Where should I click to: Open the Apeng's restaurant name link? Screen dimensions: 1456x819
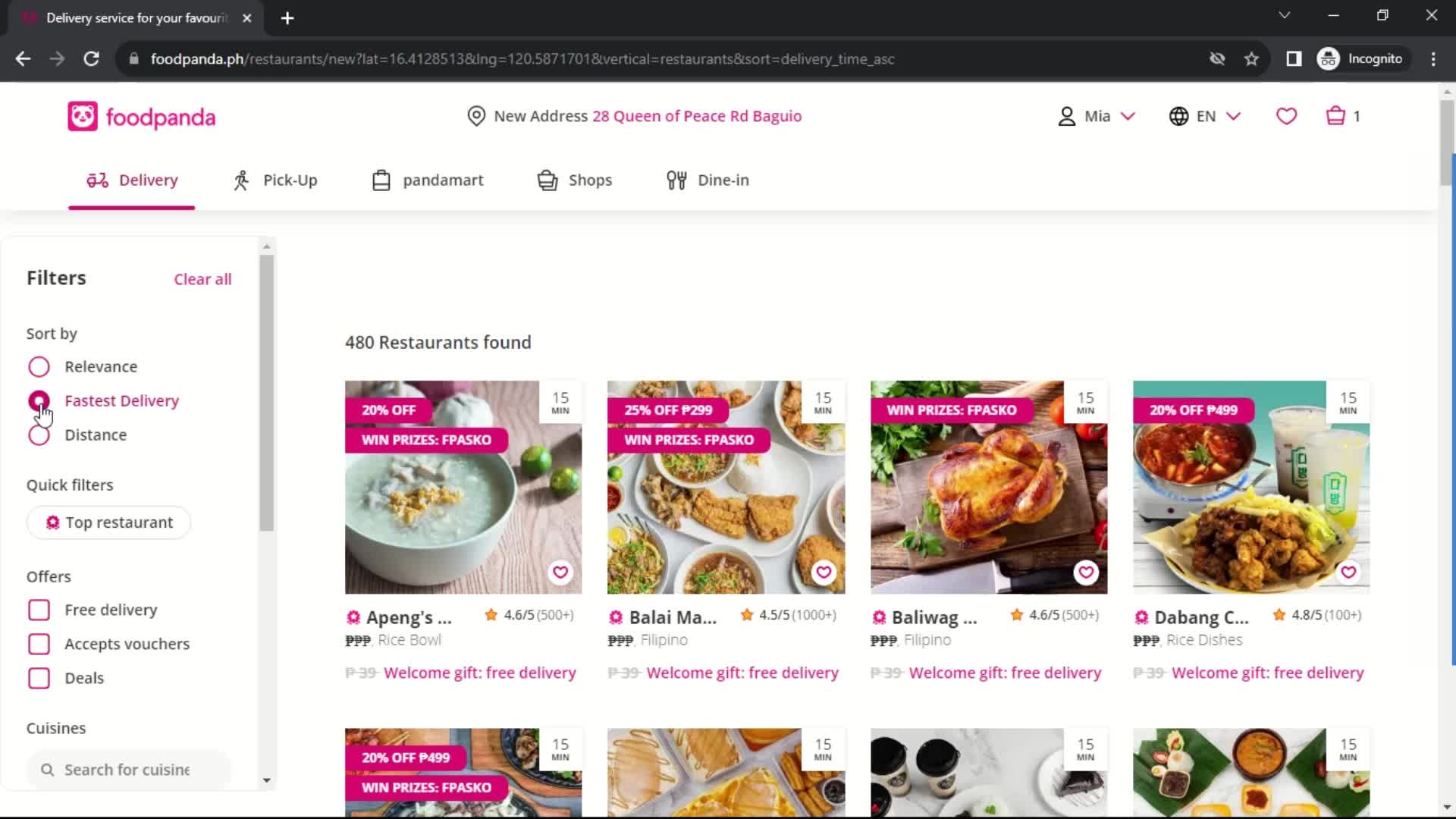pos(409,618)
